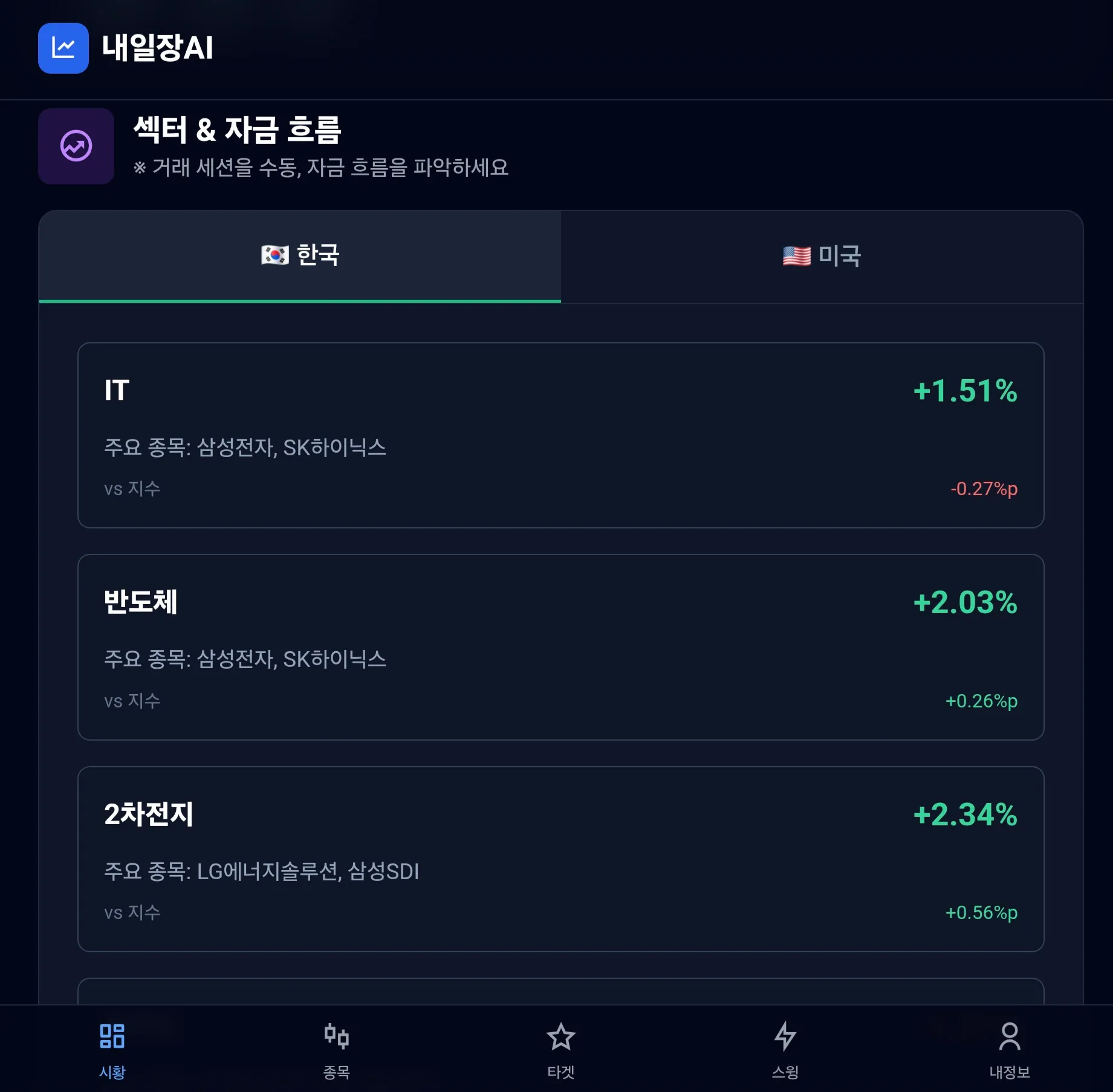
Task: Select the 스윙 lightning icon
Action: [785, 1035]
